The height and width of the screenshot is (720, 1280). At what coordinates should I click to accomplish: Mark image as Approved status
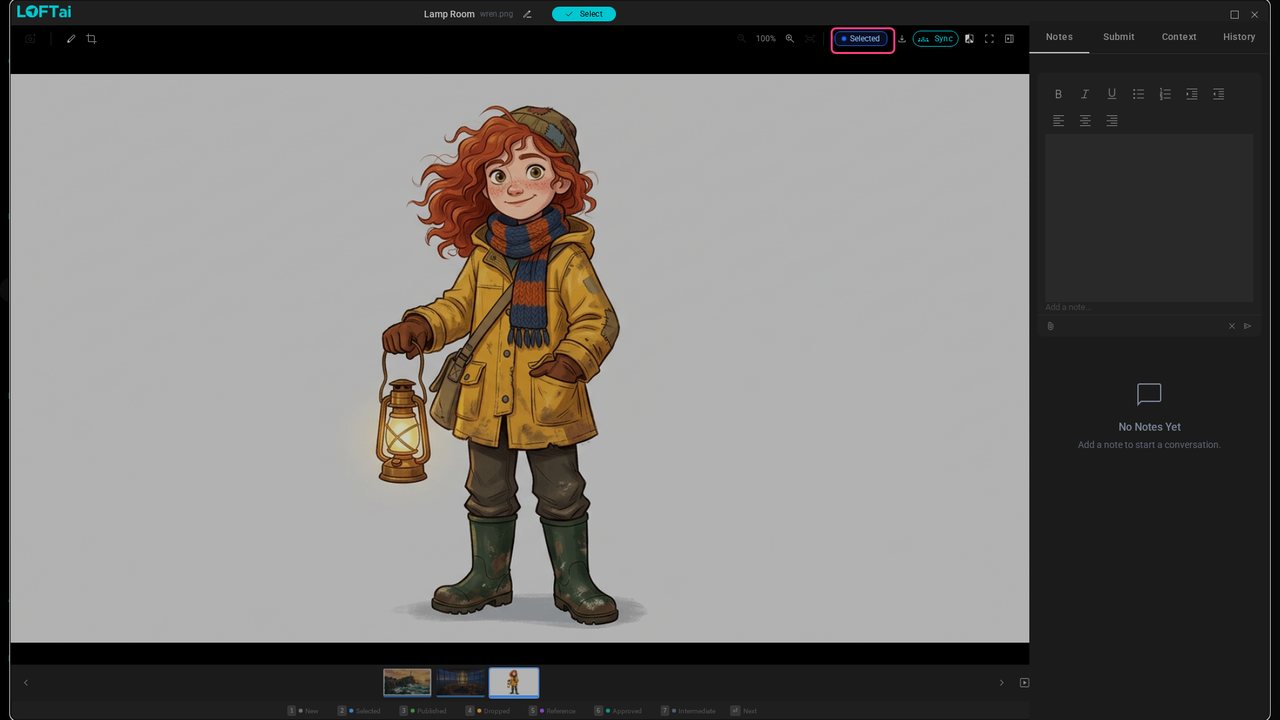[x=618, y=711]
